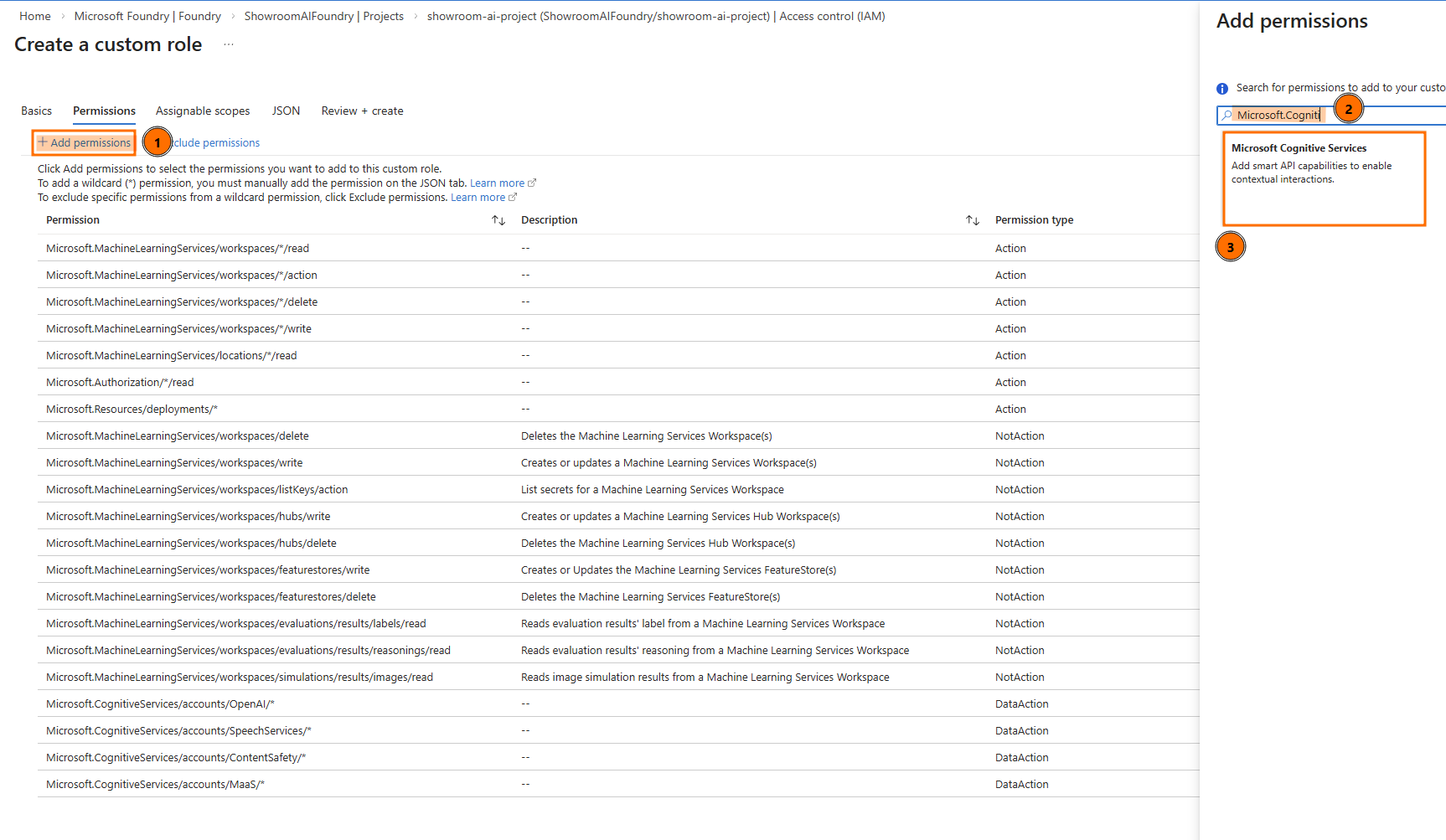1446x840 pixels.
Task: Open the Exclude permissions link
Action: click(x=218, y=143)
